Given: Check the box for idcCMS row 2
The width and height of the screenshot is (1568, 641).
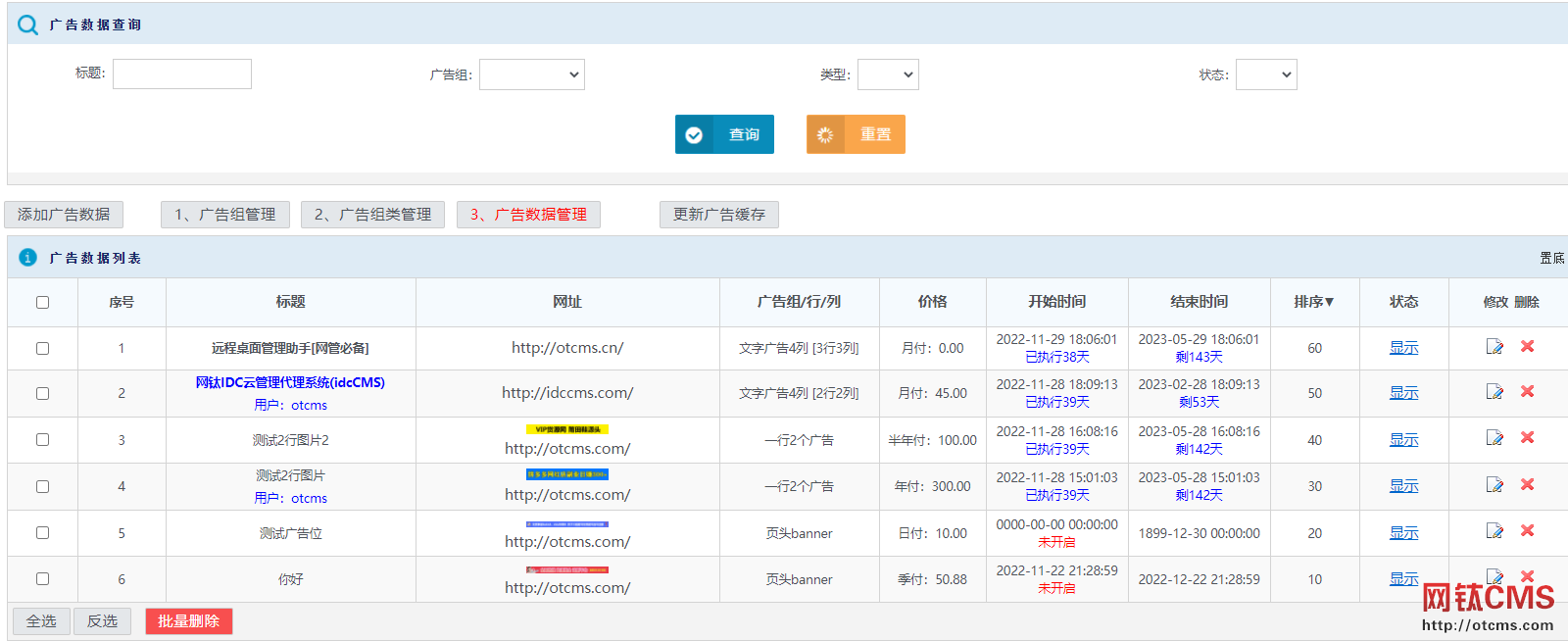Looking at the screenshot, I should pyautogui.click(x=42, y=393).
